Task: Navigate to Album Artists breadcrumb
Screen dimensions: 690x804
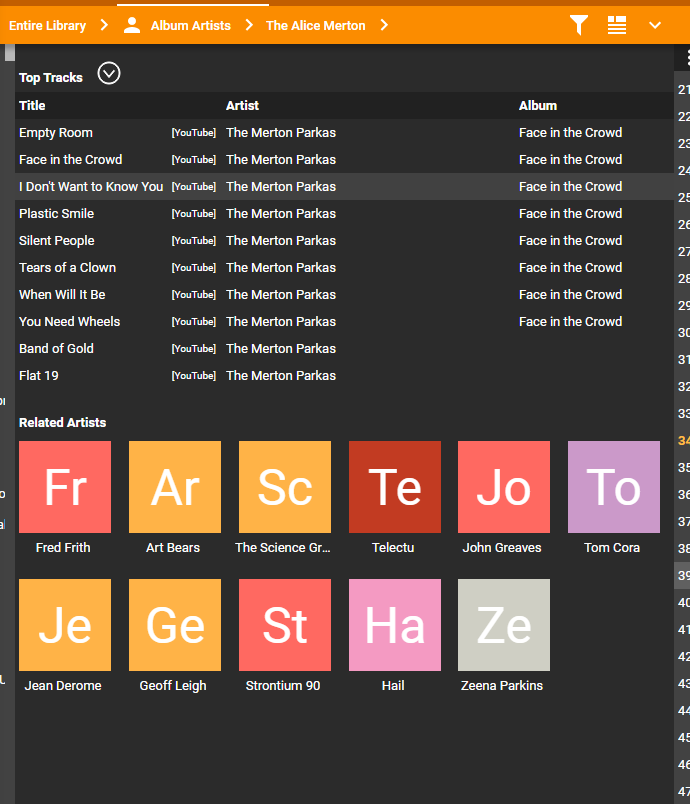Action: tap(190, 25)
